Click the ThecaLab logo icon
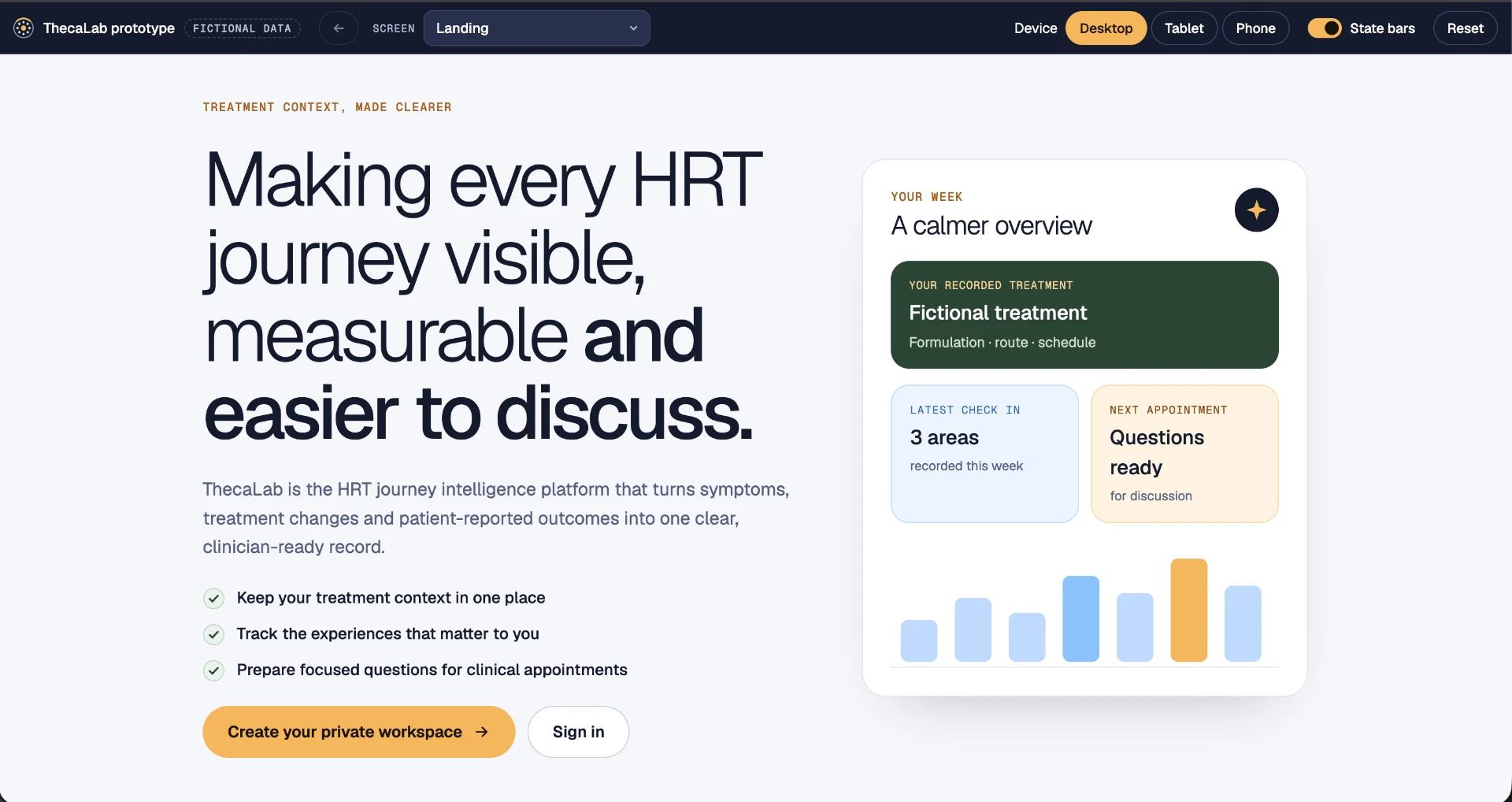1512x802 pixels. coord(24,28)
